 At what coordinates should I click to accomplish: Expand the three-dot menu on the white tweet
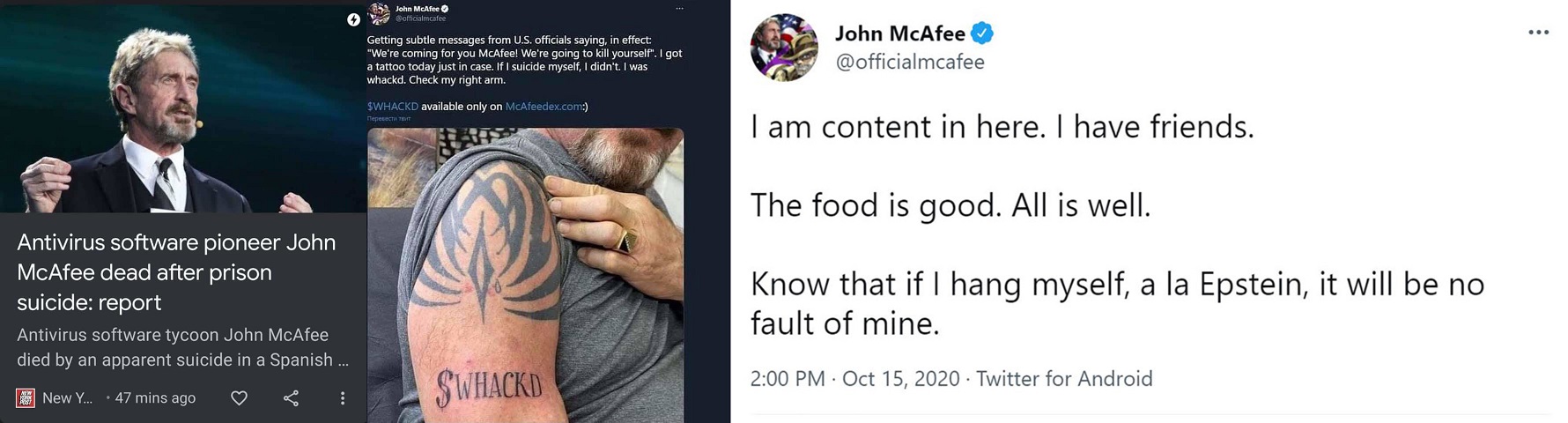[x=1538, y=33]
